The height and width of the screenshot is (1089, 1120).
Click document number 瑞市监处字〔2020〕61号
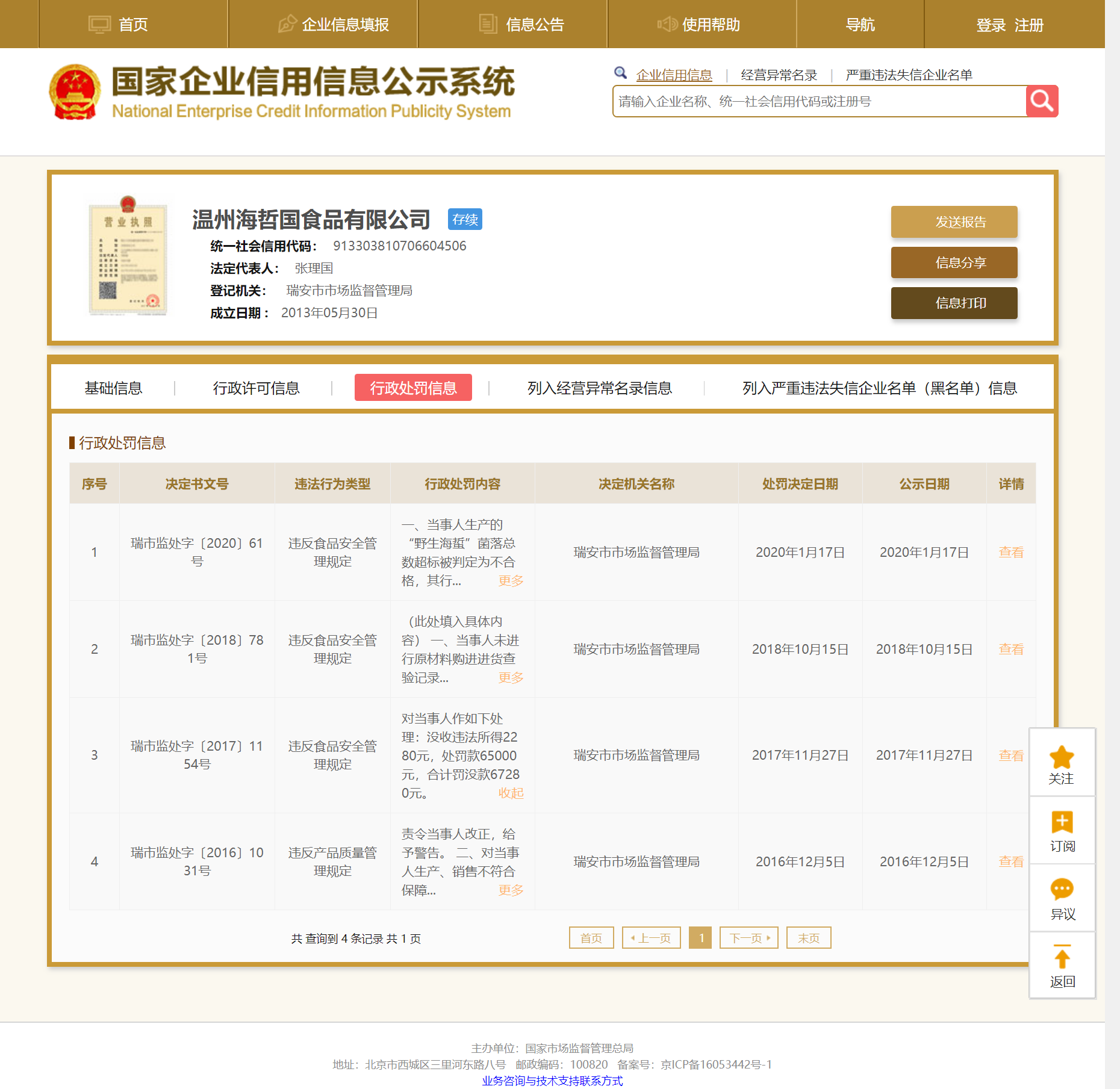(197, 553)
